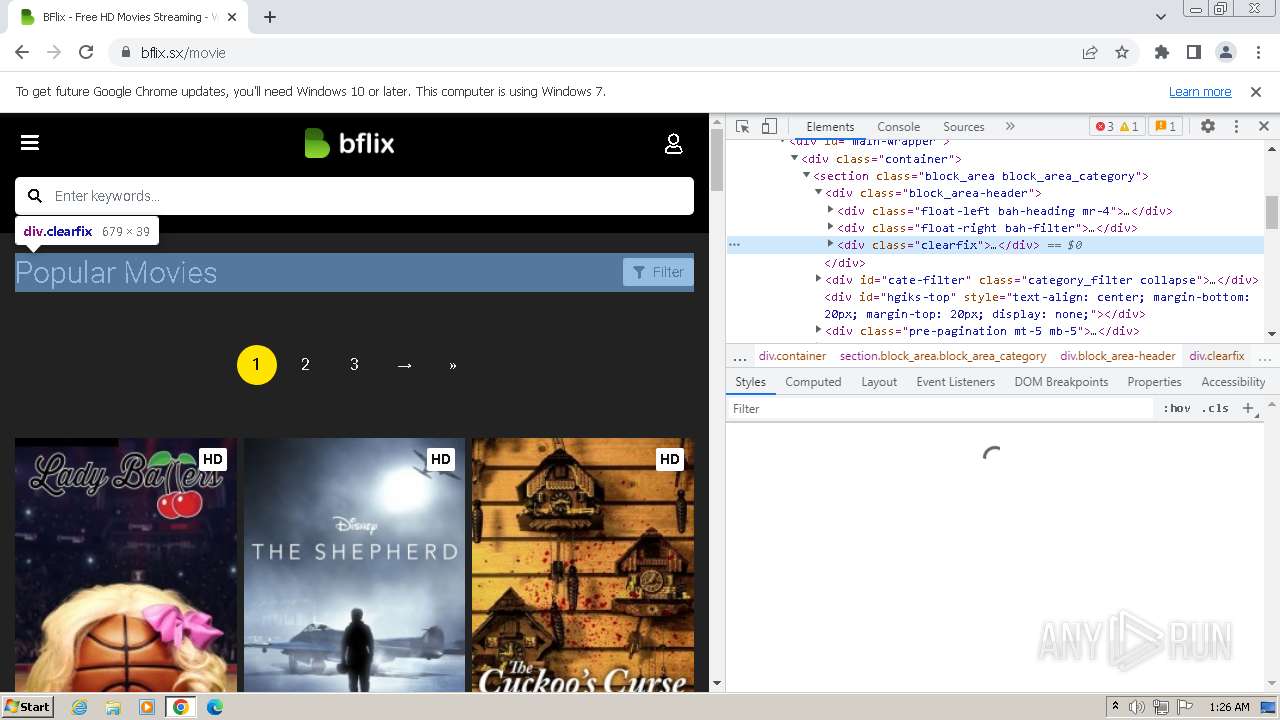Share this page icon
This screenshot has width=1280, height=720.
[x=1090, y=53]
